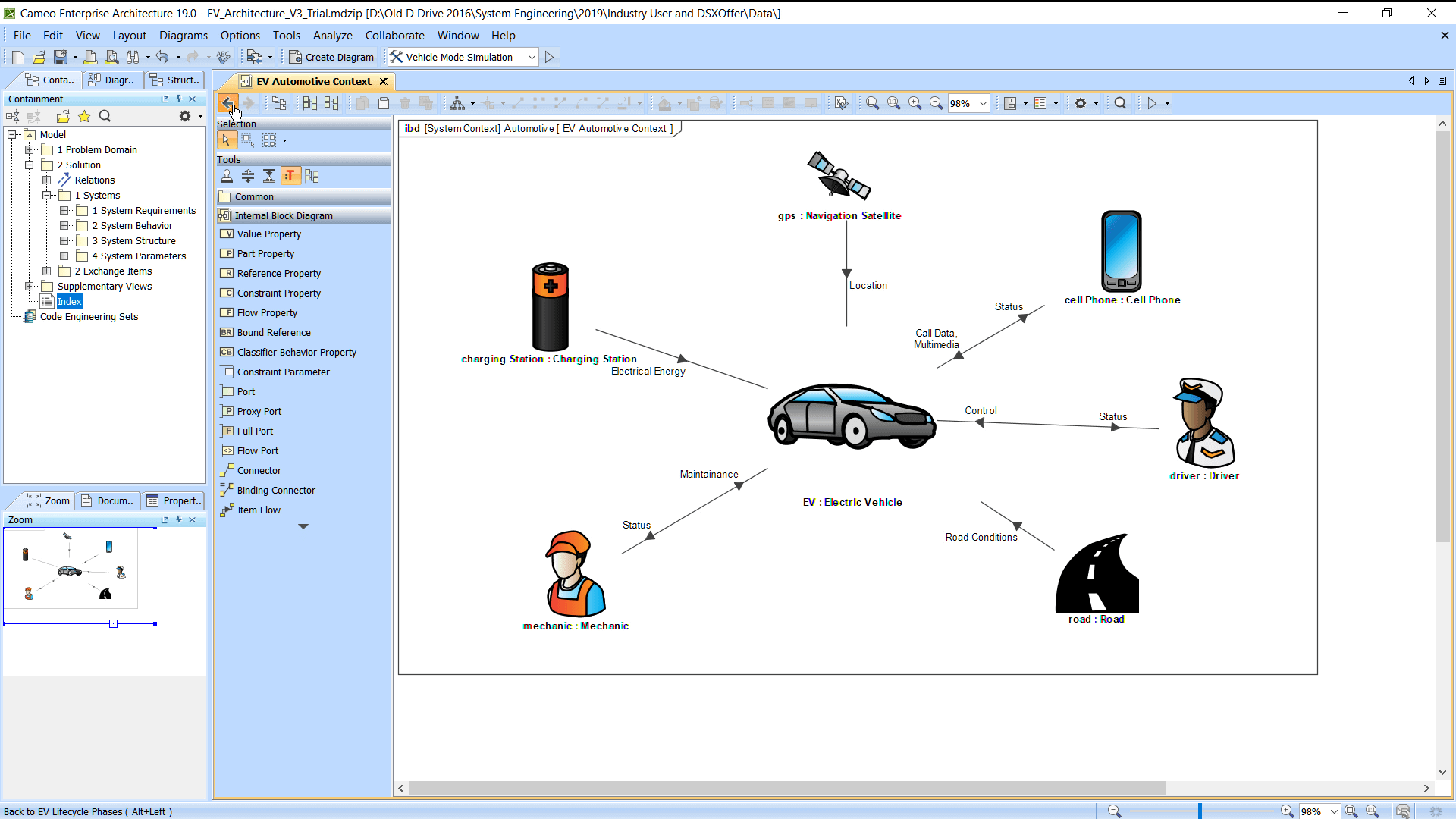Expand more palette items arrow

[303, 526]
